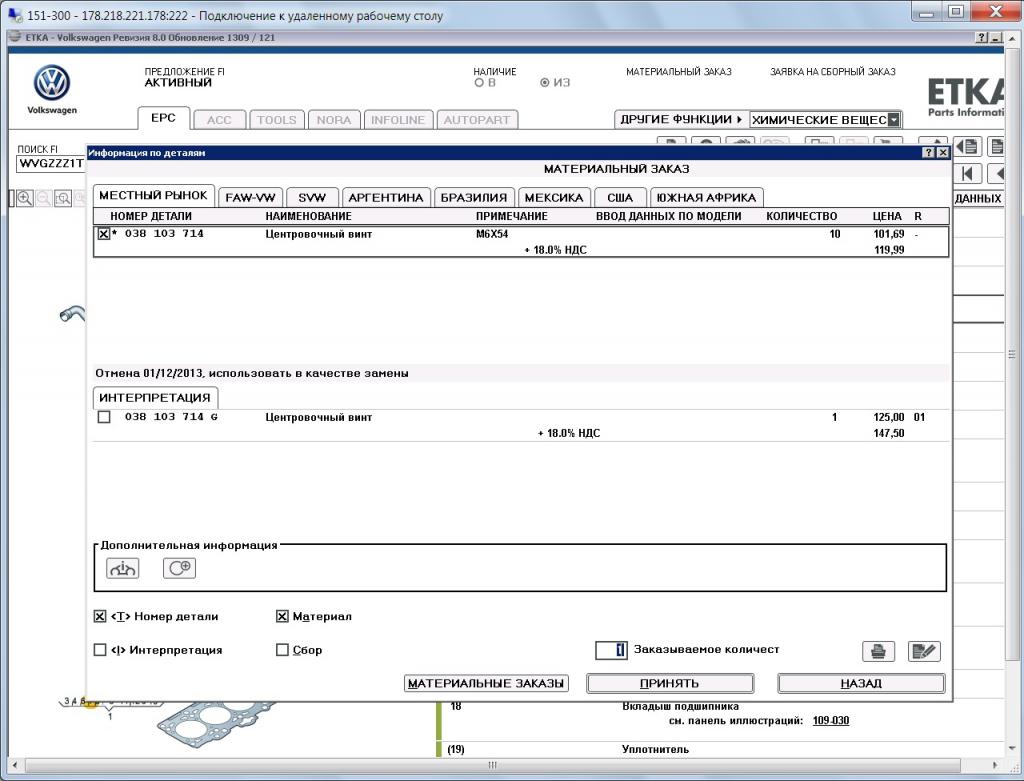The height and width of the screenshot is (781, 1024).
Task: Switch to the АРГЕНТИНА tab
Action: coord(386,197)
